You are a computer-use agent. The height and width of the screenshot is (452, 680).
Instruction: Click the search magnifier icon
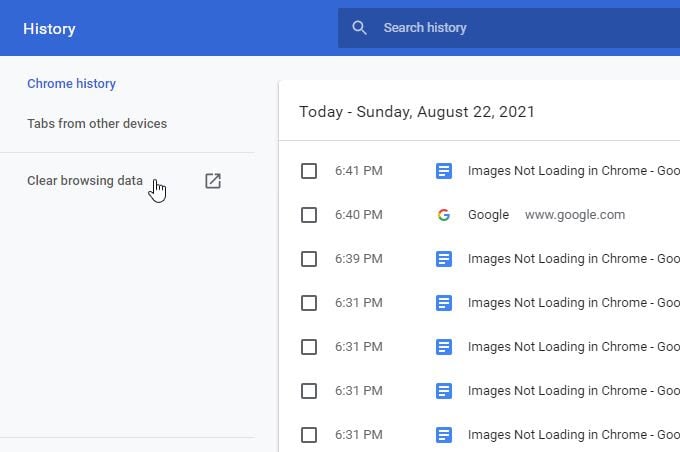click(360, 28)
